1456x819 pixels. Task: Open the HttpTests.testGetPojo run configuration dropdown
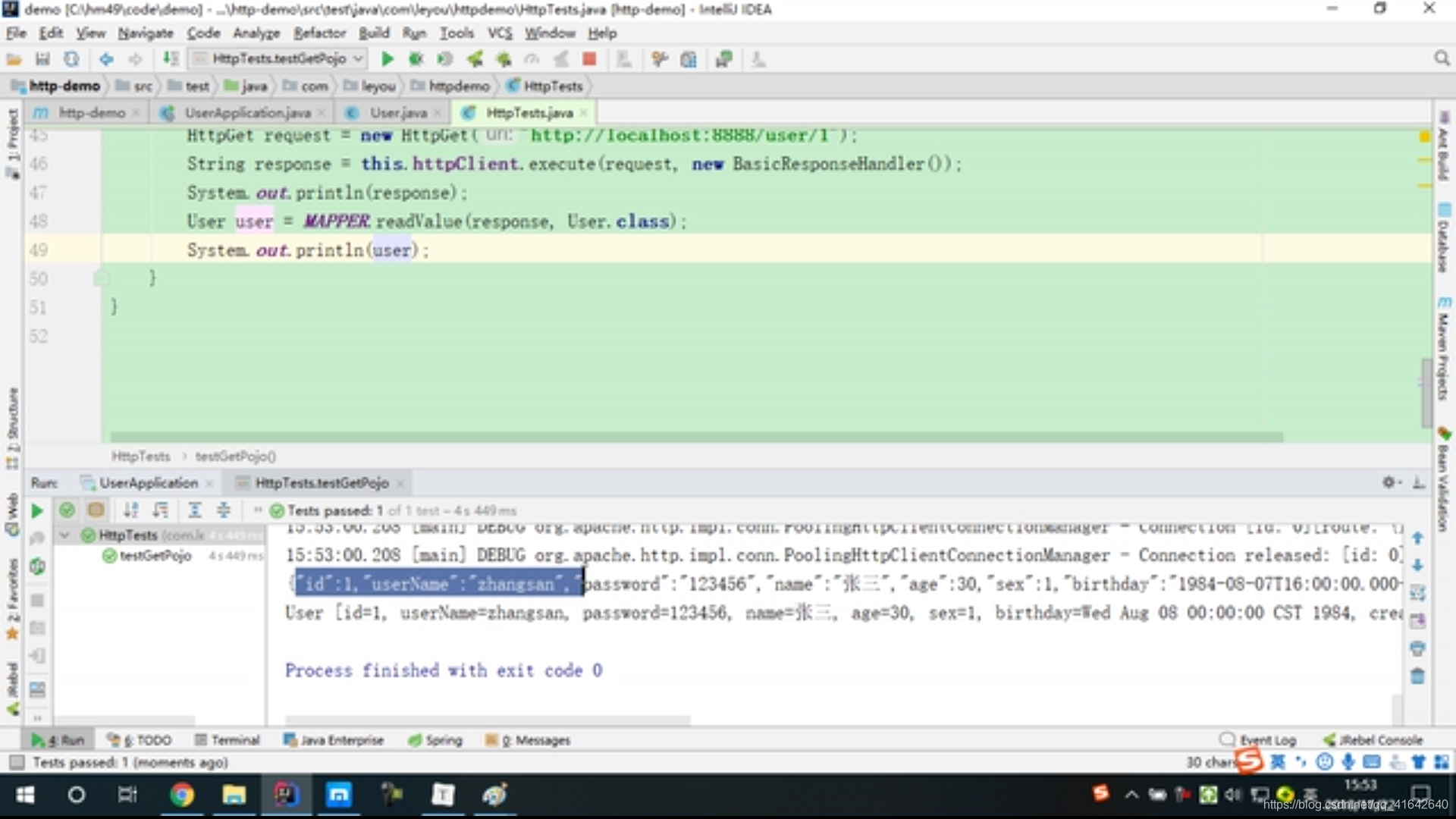point(278,58)
